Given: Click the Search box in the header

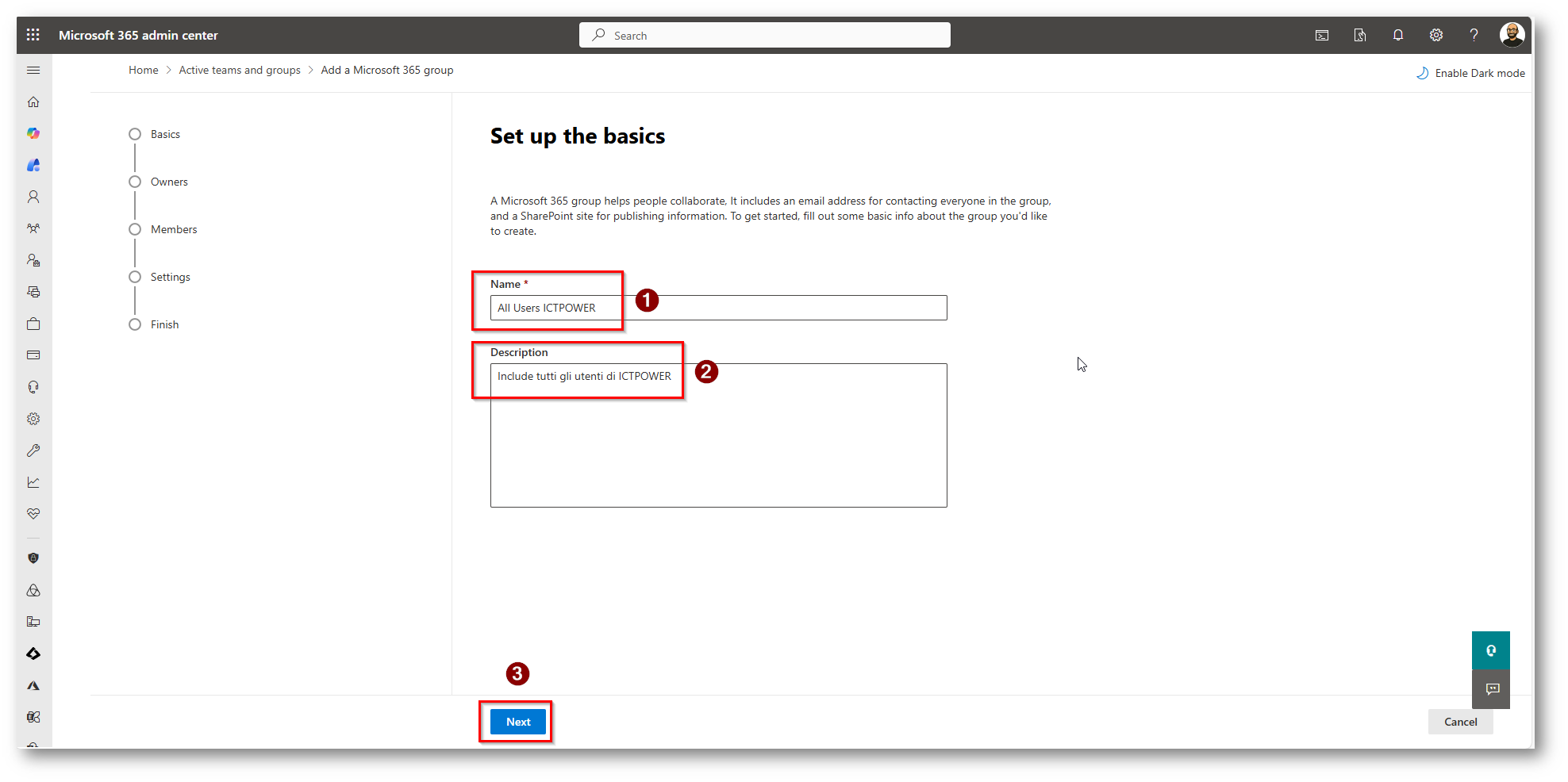Looking at the screenshot, I should (x=765, y=35).
